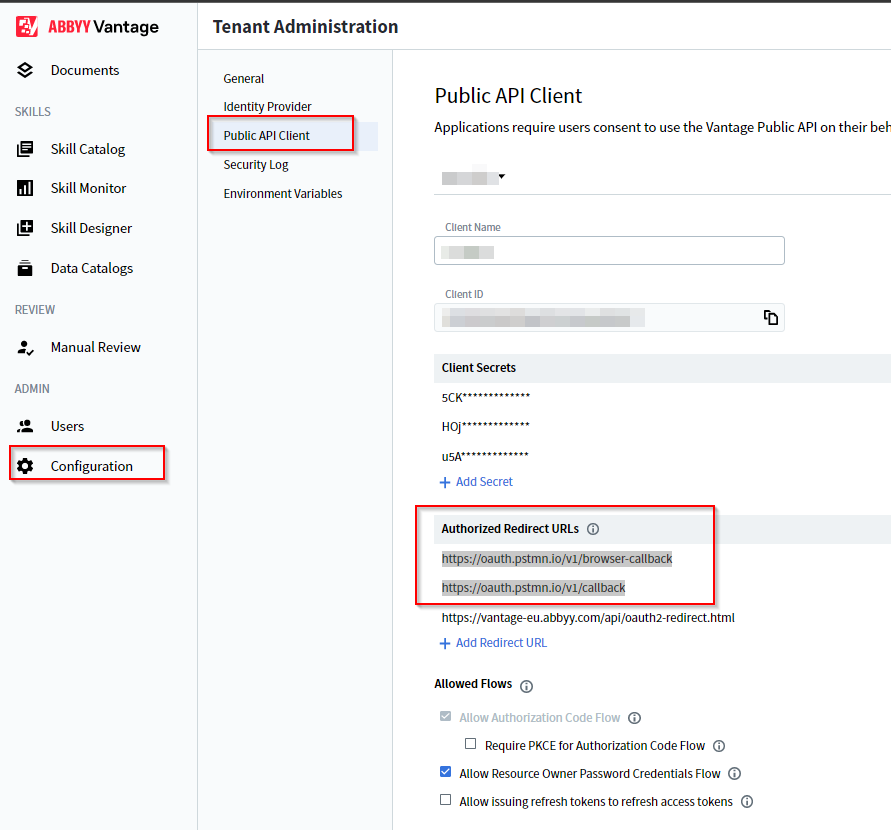
Task: Click the Users icon
Action: tap(26, 426)
